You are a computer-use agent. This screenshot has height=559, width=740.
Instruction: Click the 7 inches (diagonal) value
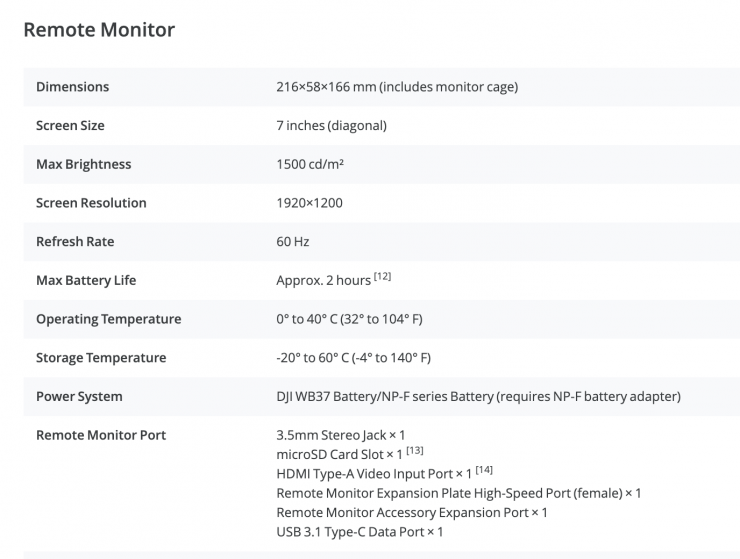tap(331, 126)
